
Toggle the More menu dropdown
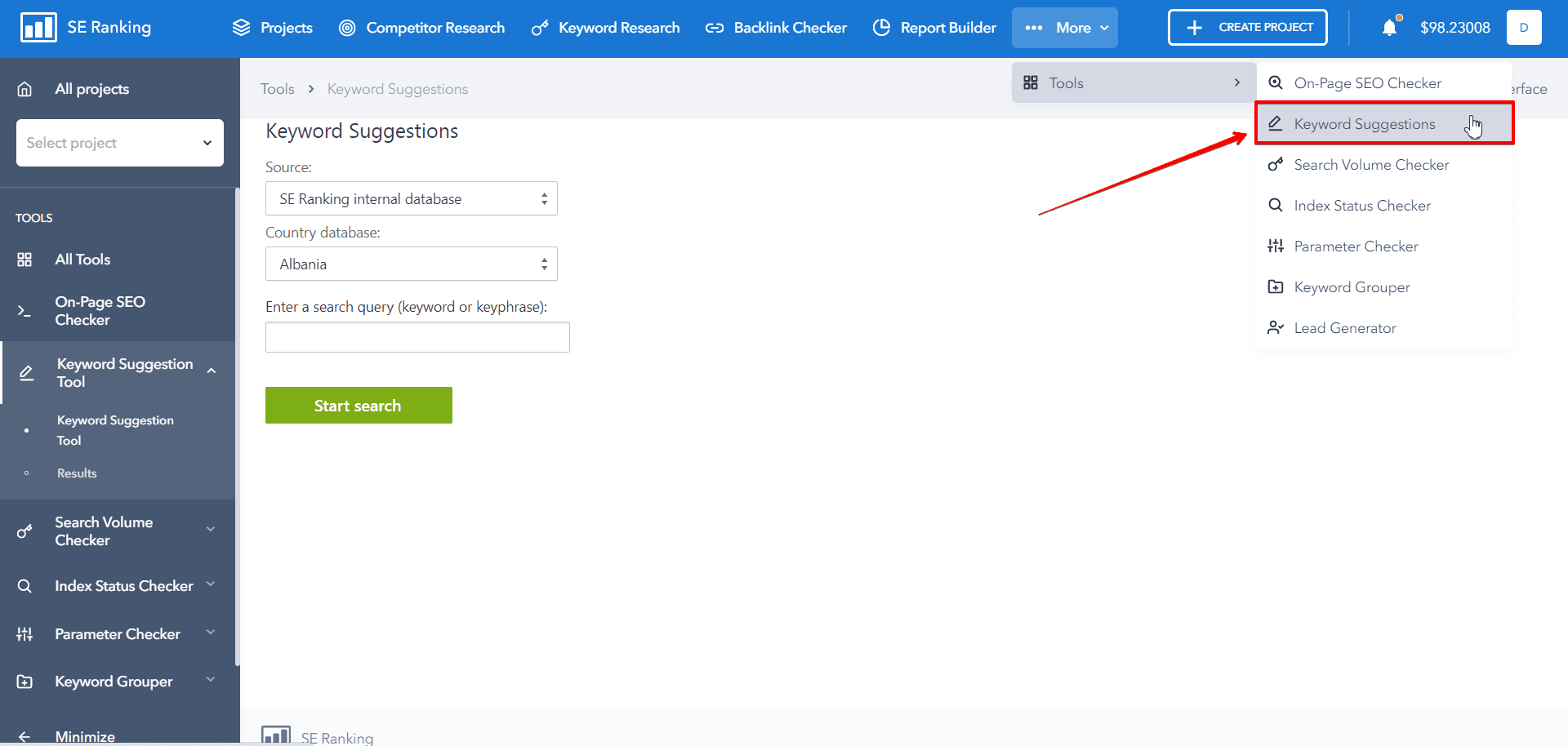(x=1065, y=28)
